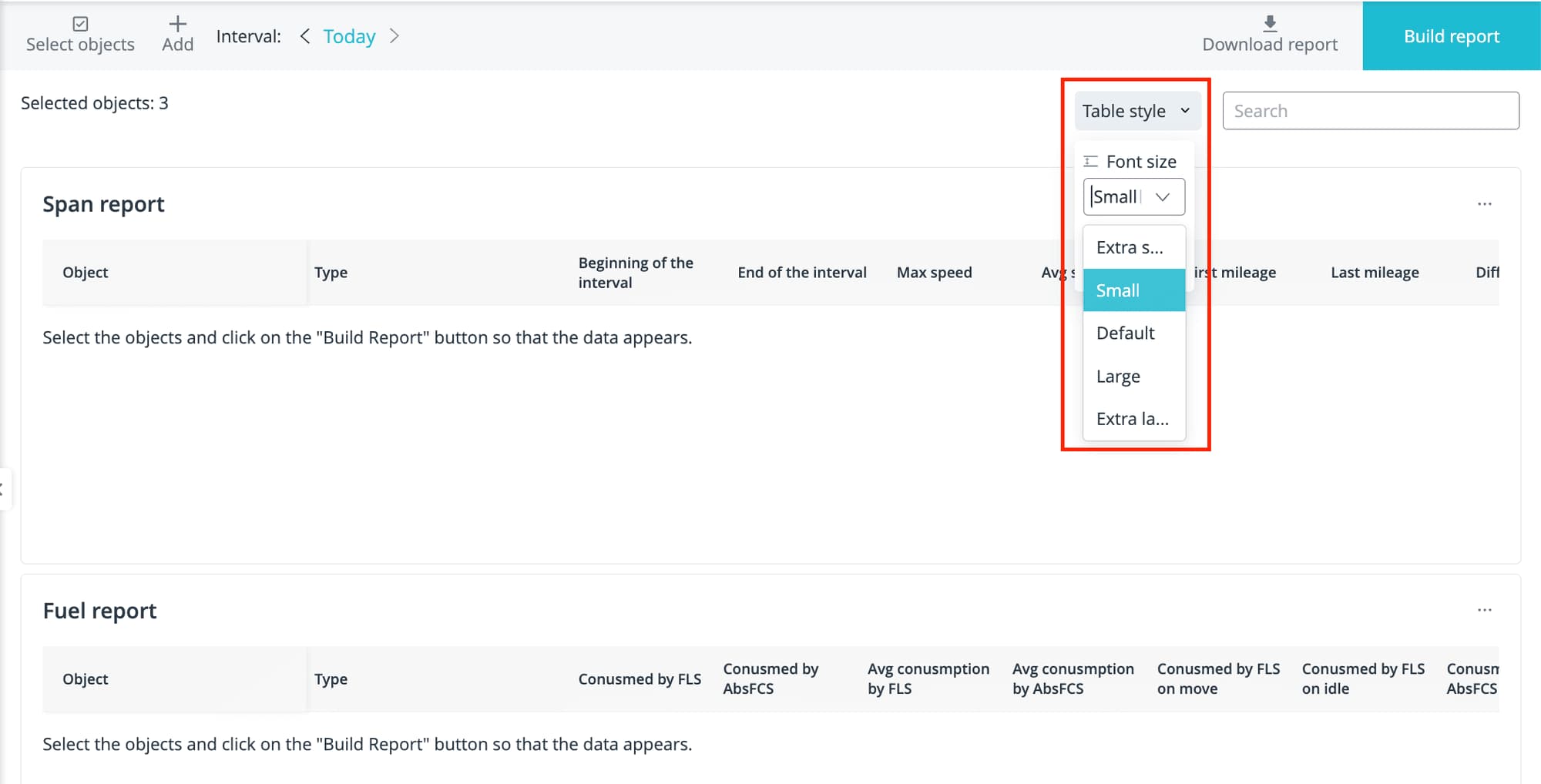Click the Select objects checkbox icon
This screenshot has width=1541, height=784.
tap(80, 24)
